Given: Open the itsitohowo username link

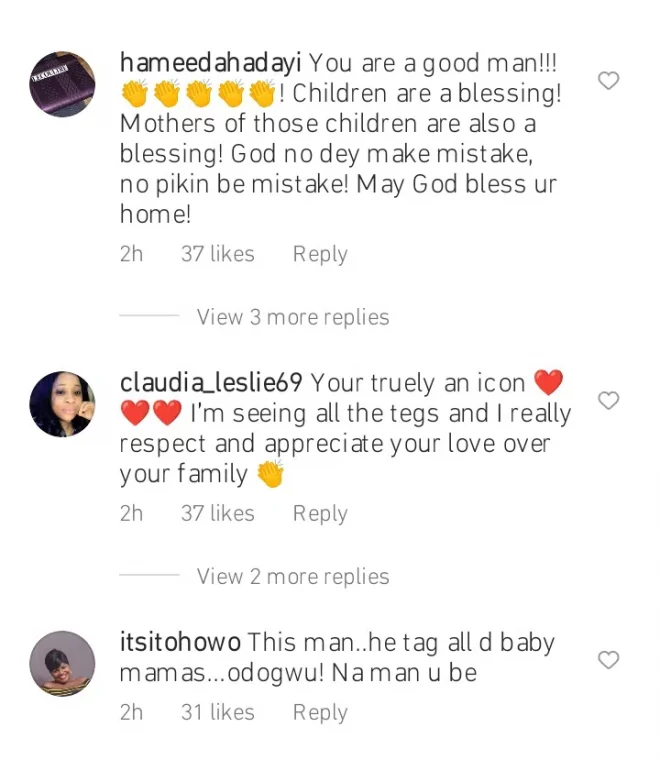Looking at the screenshot, I should click(x=180, y=642).
